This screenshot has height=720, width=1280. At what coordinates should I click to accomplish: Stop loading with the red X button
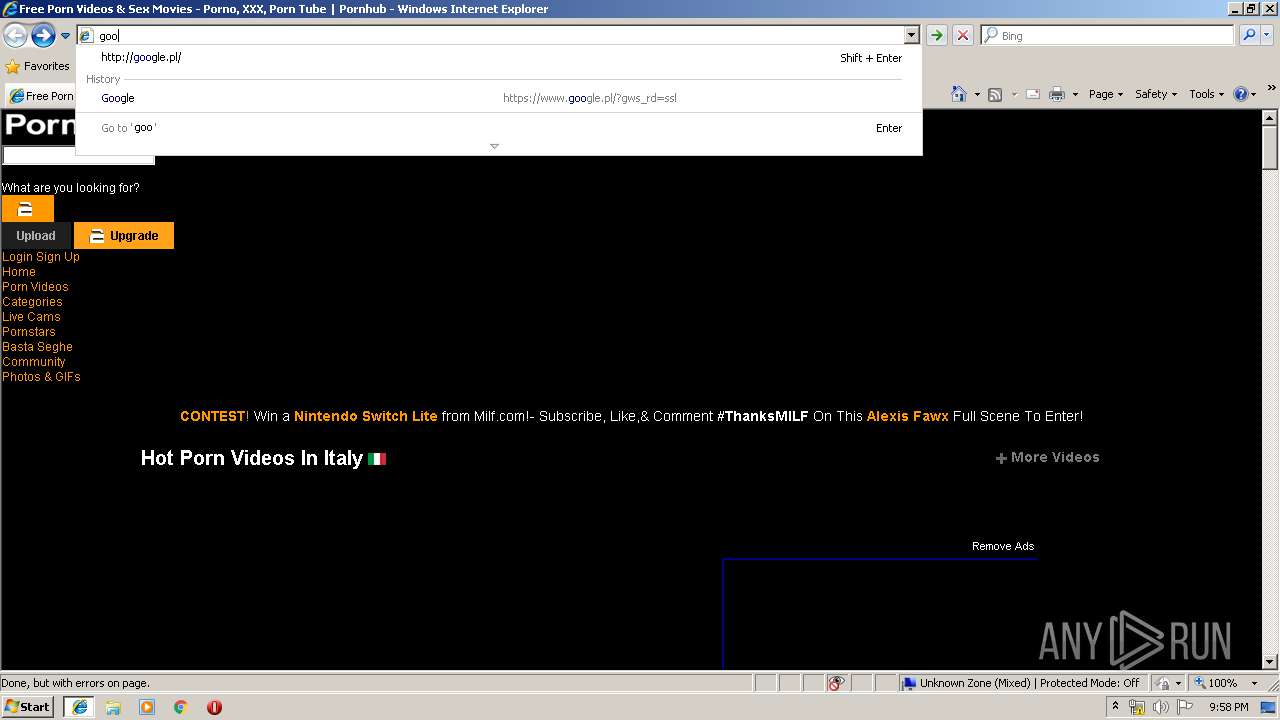click(x=962, y=36)
